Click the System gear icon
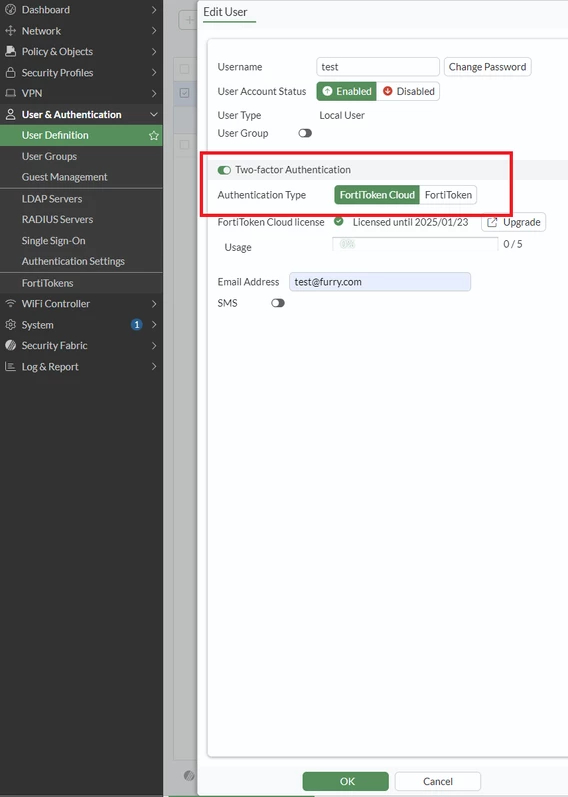Image resolution: width=568 pixels, height=797 pixels. click(10, 324)
